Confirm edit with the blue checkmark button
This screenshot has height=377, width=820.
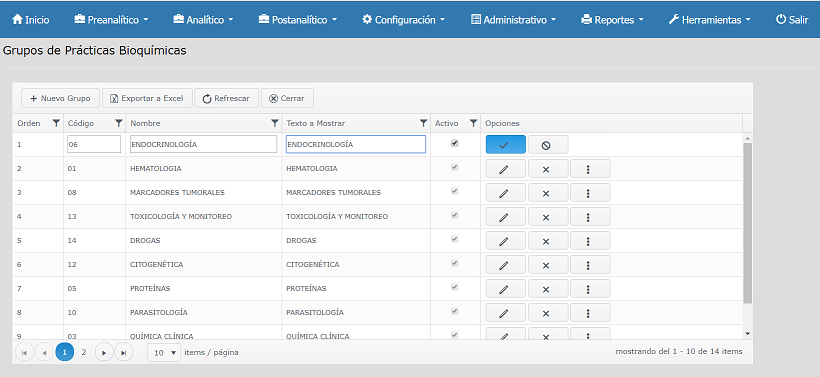[x=506, y=145]
